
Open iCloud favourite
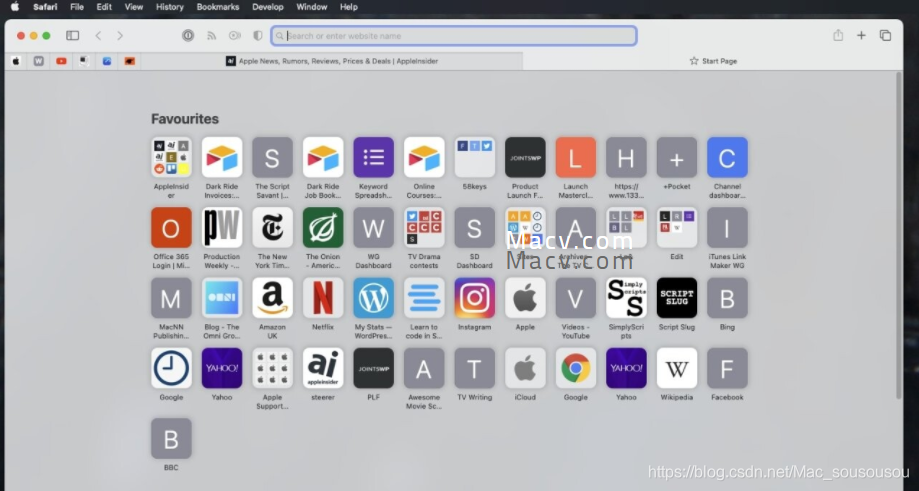(x=525, y=368)
